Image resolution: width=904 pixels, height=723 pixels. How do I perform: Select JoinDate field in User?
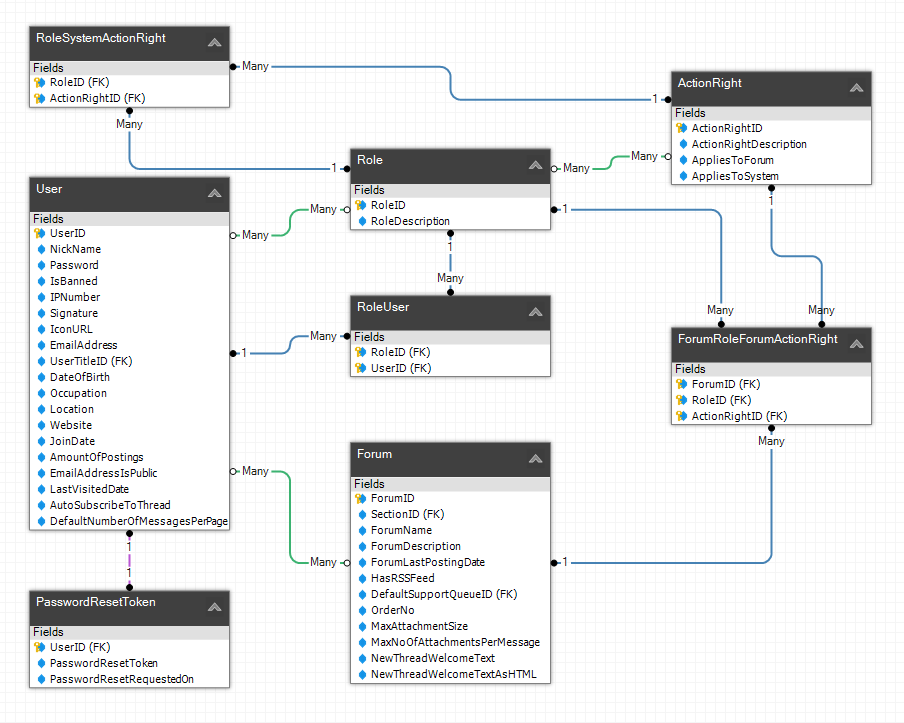(x=129, y=441)
